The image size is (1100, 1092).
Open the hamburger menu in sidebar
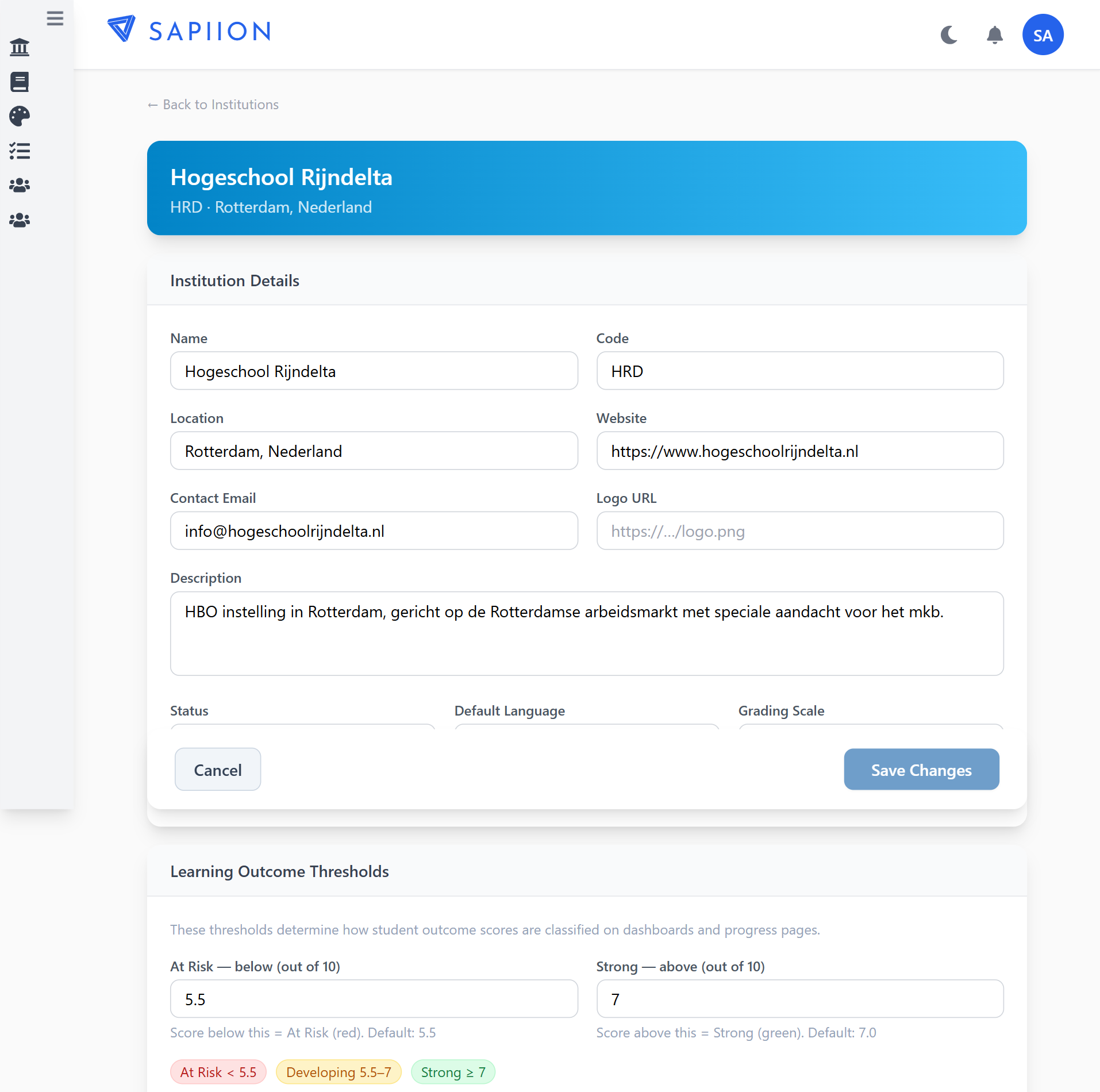point(55,18)
